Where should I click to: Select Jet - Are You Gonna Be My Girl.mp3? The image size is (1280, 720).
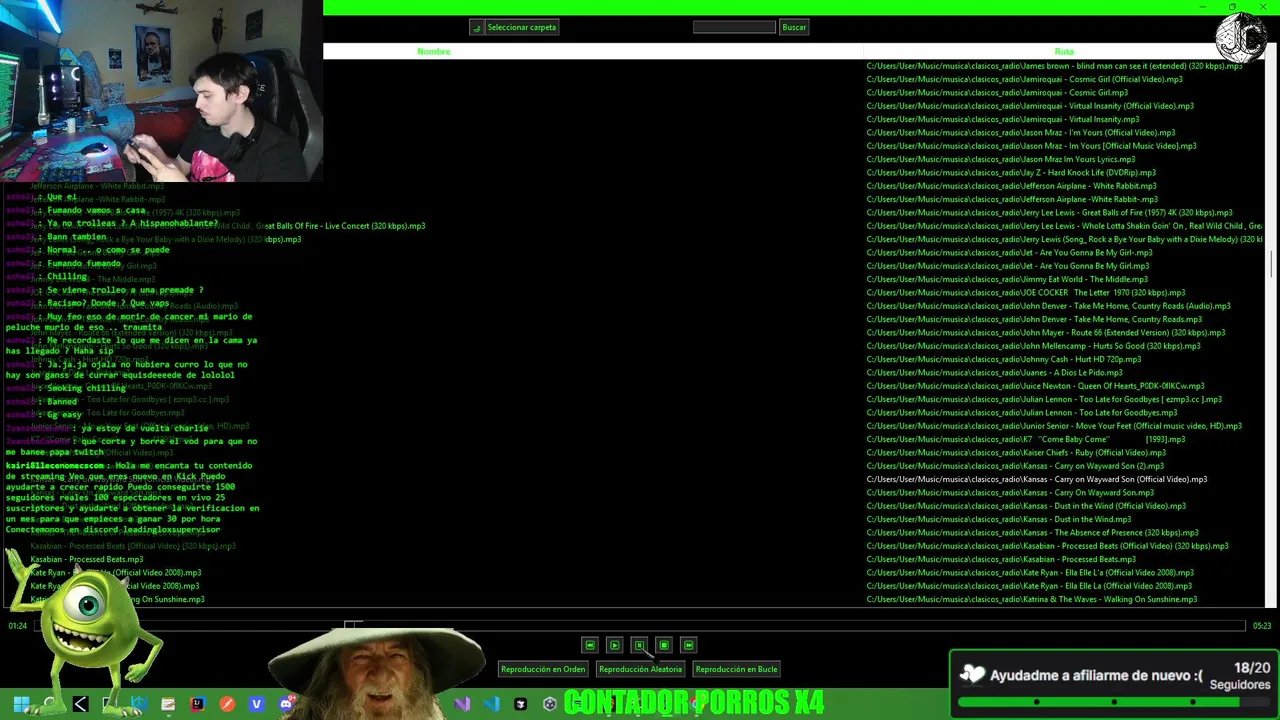click(x=1008, y=266)
